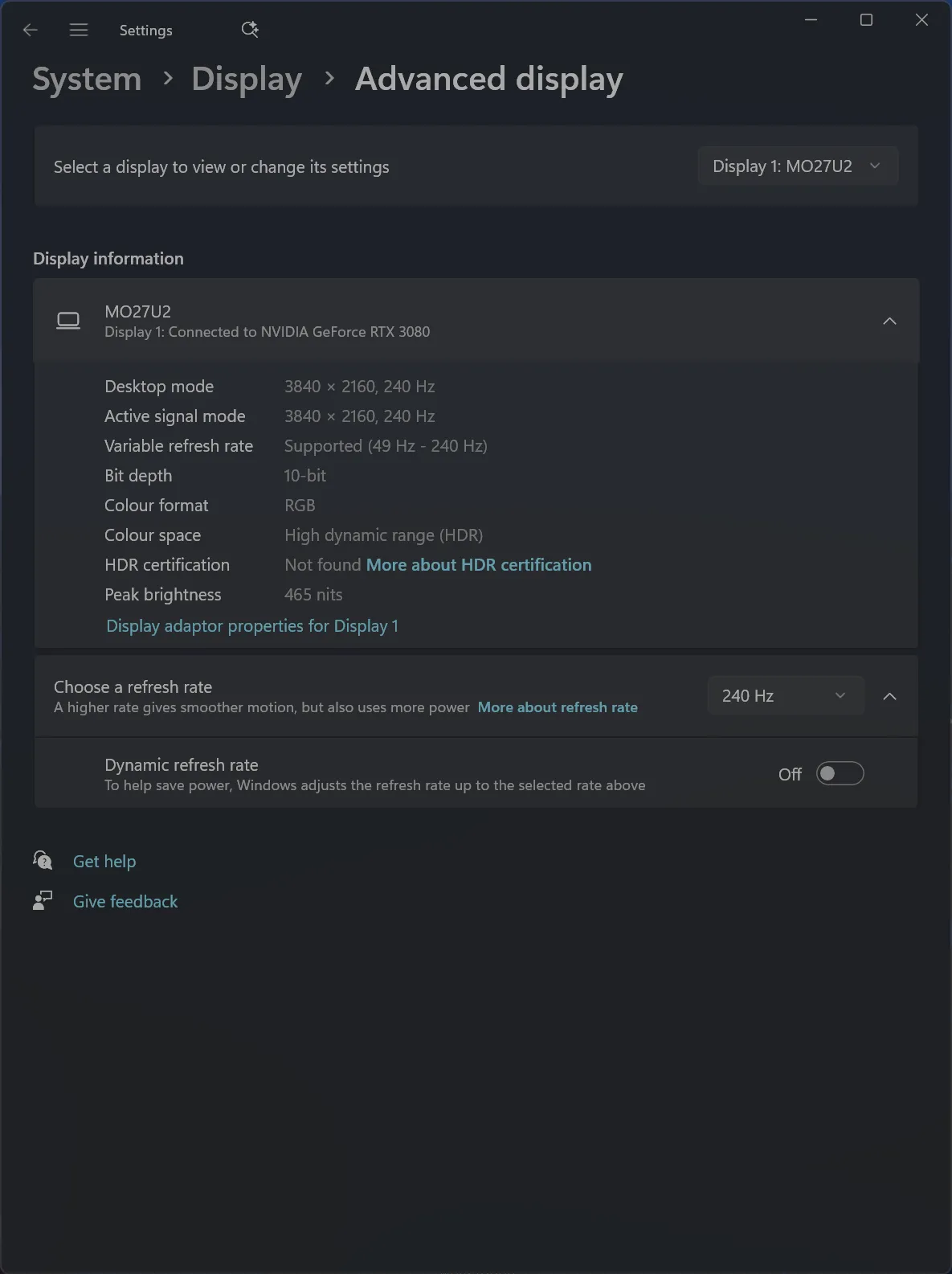Open Display adaptor properties for Display 1
This screenshot has width=952, height=1274.
[x=252, y=626]
